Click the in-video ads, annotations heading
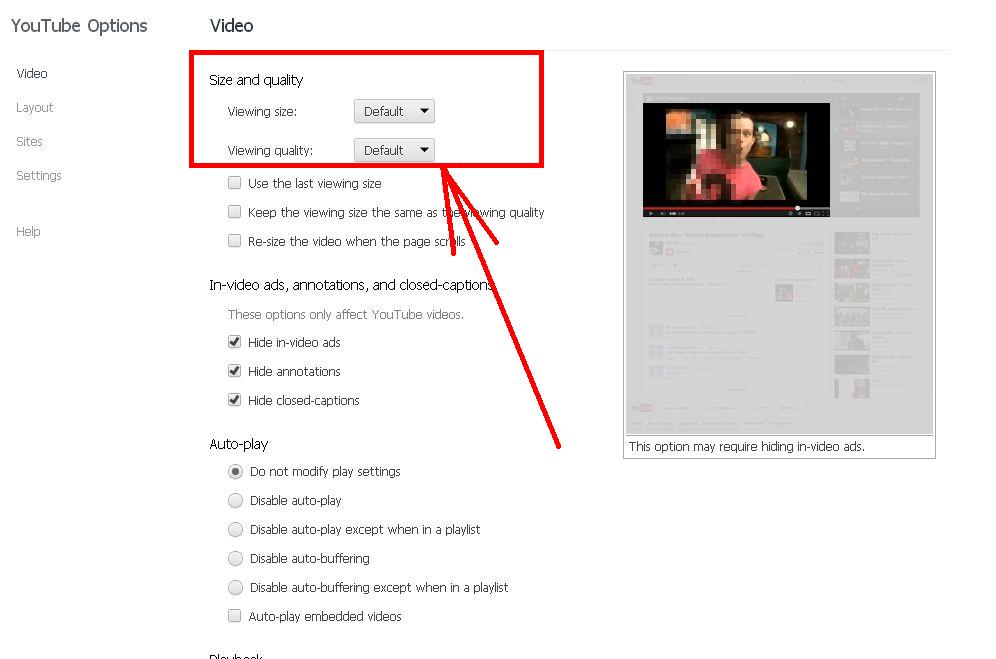The height and width of the screenshot is (659, 996). click(x=351, y=285)
